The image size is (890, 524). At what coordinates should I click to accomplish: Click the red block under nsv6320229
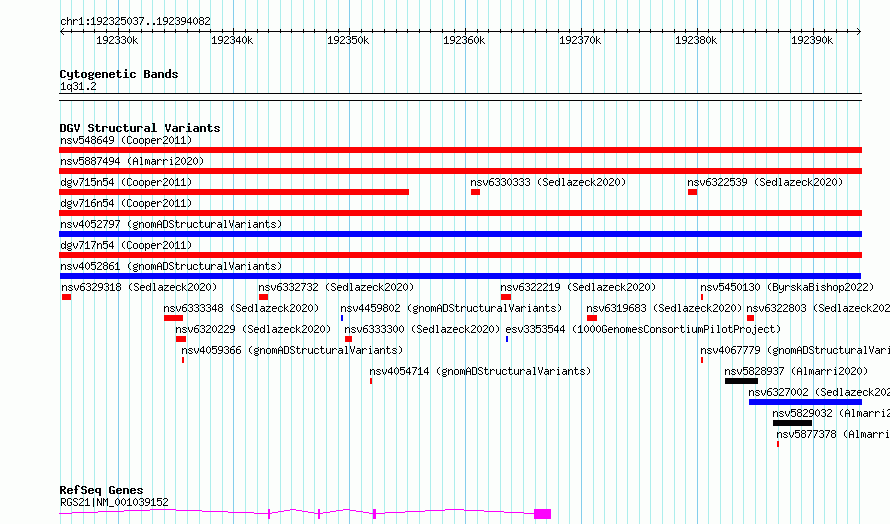click(181, 339)
